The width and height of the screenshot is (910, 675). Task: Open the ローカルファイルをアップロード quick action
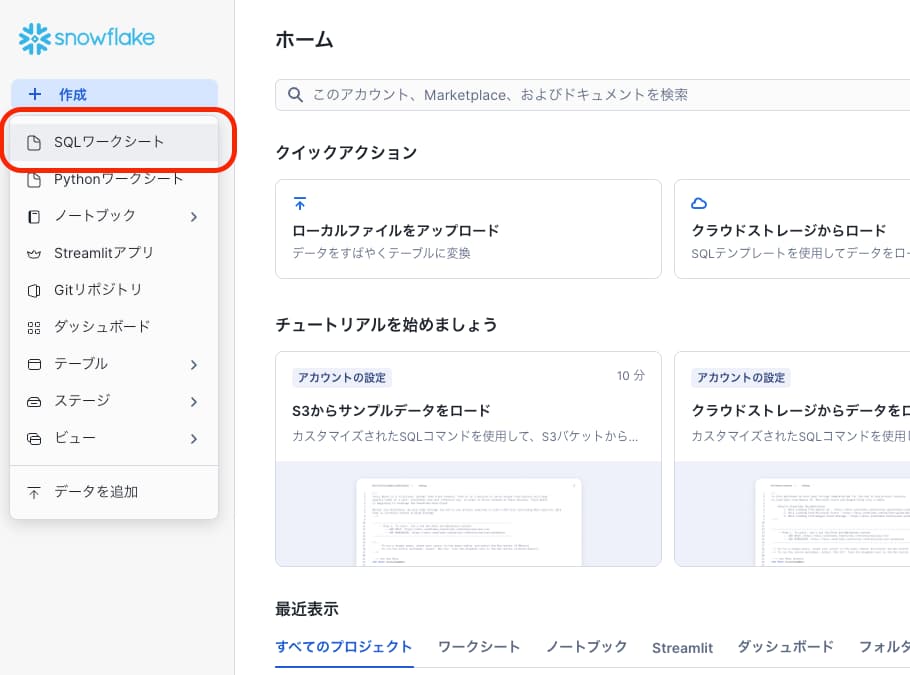click(468, 229)
